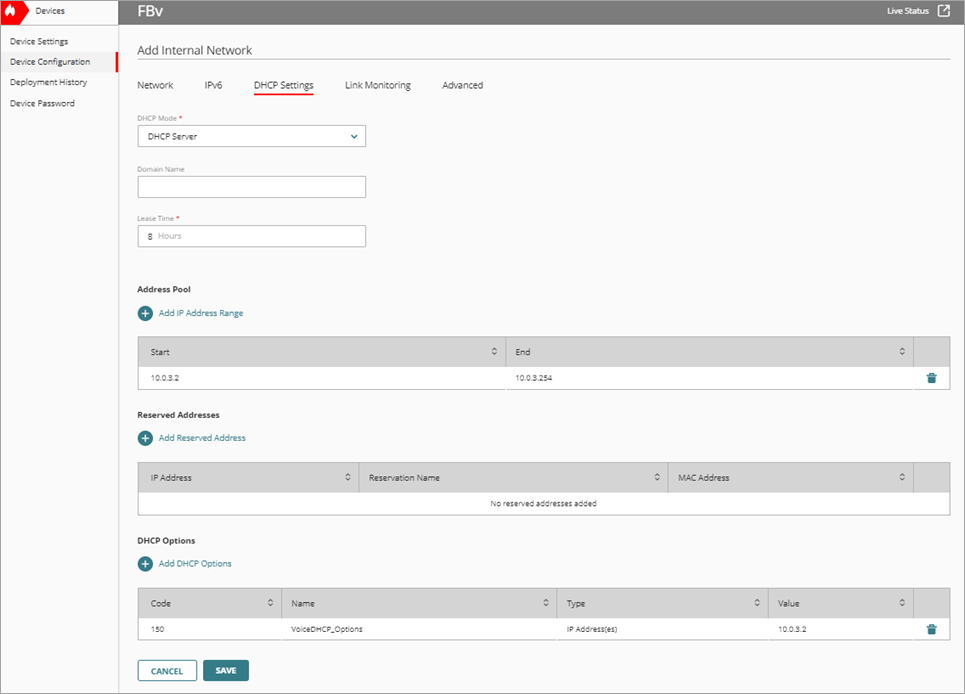Click the plus icon beside Add IP Address Range
Screen dimensions: 965x694
145,313
